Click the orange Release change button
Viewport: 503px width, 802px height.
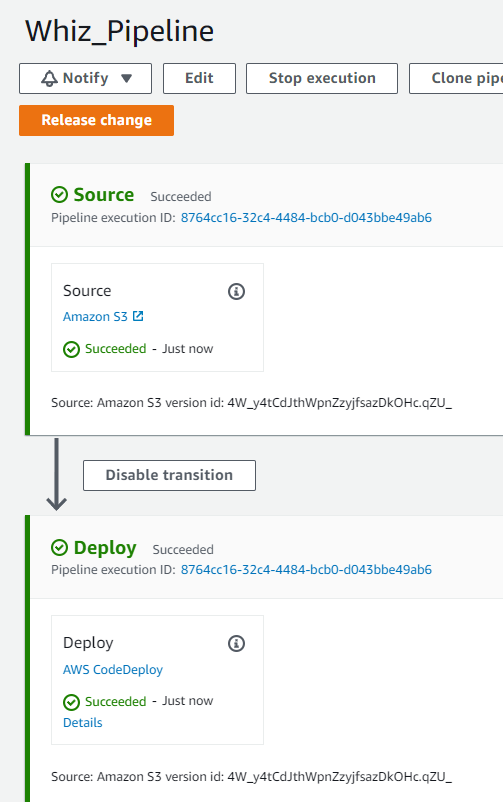coord(96,120)
